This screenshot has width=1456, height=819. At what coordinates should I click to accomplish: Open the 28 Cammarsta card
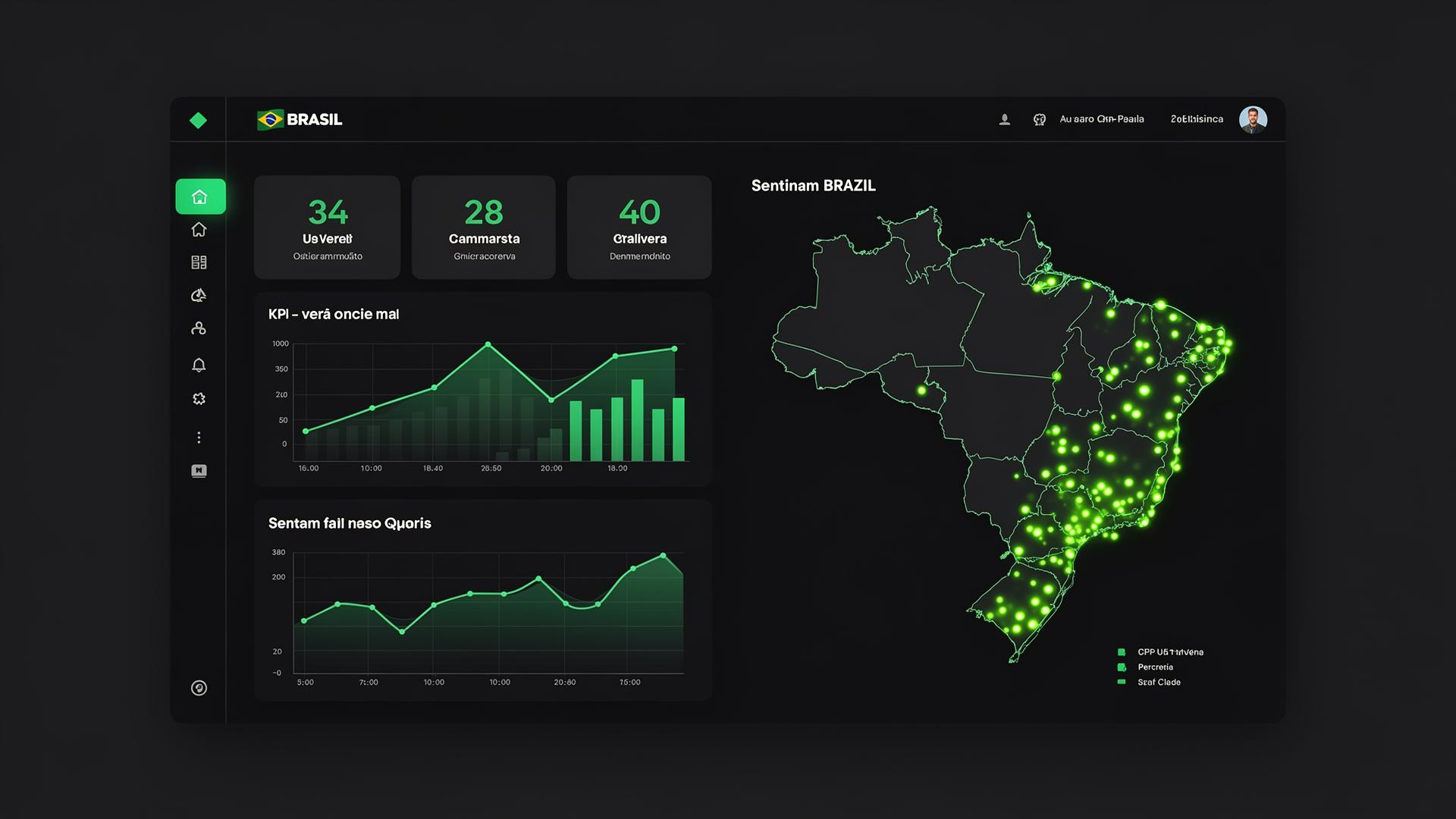(x=484, y=227)
